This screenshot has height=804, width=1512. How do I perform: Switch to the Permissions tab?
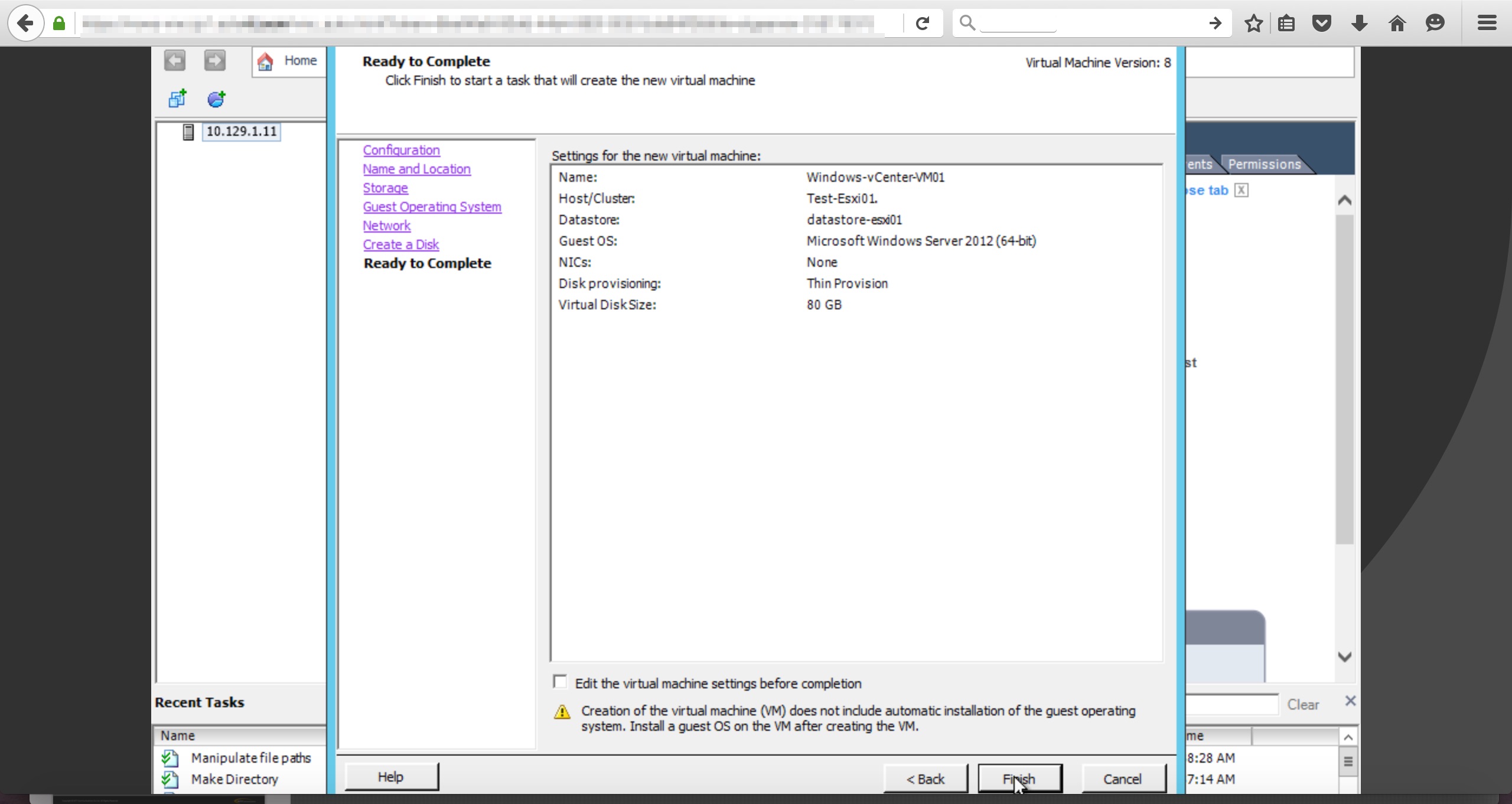pyautogui.click(x=1264, y=164)
